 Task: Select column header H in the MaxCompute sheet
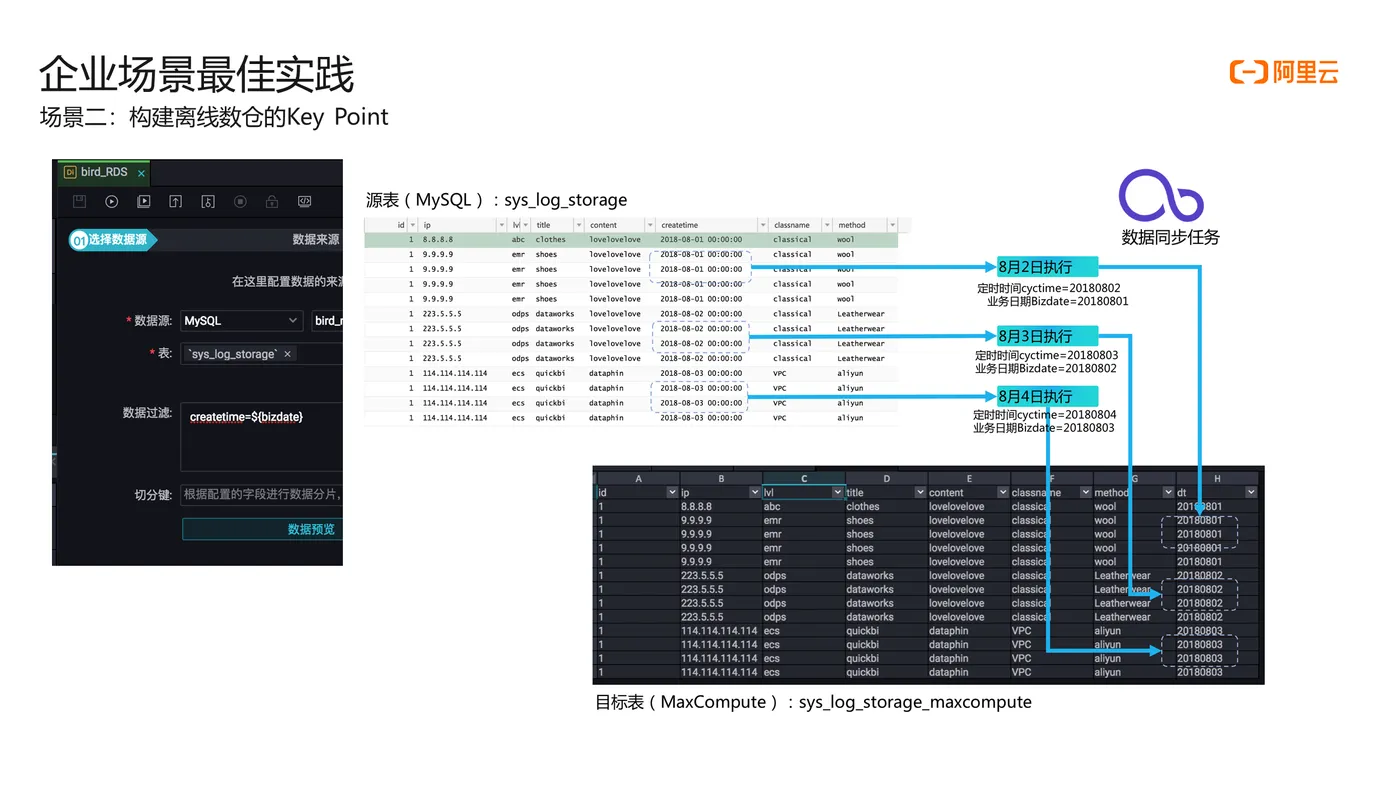pos(1217,478)
